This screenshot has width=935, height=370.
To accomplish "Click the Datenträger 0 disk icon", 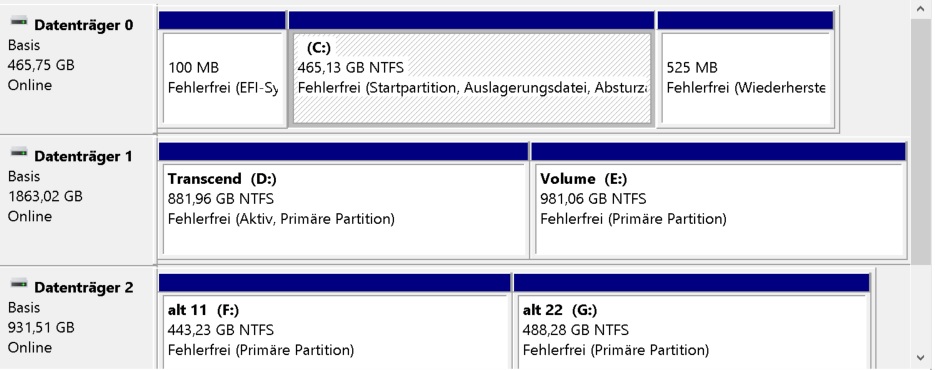I will click(x=19, y=22).
